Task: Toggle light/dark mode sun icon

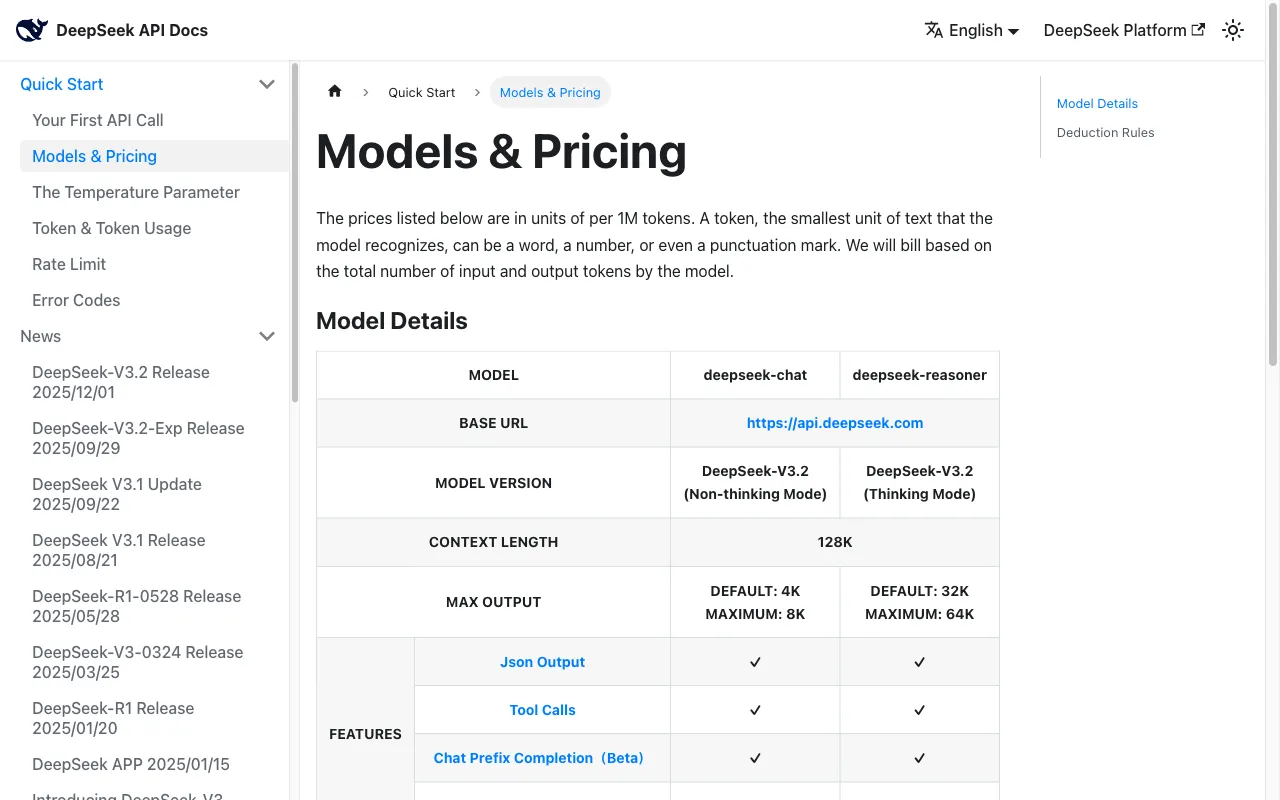Action: pos(1233,30)
